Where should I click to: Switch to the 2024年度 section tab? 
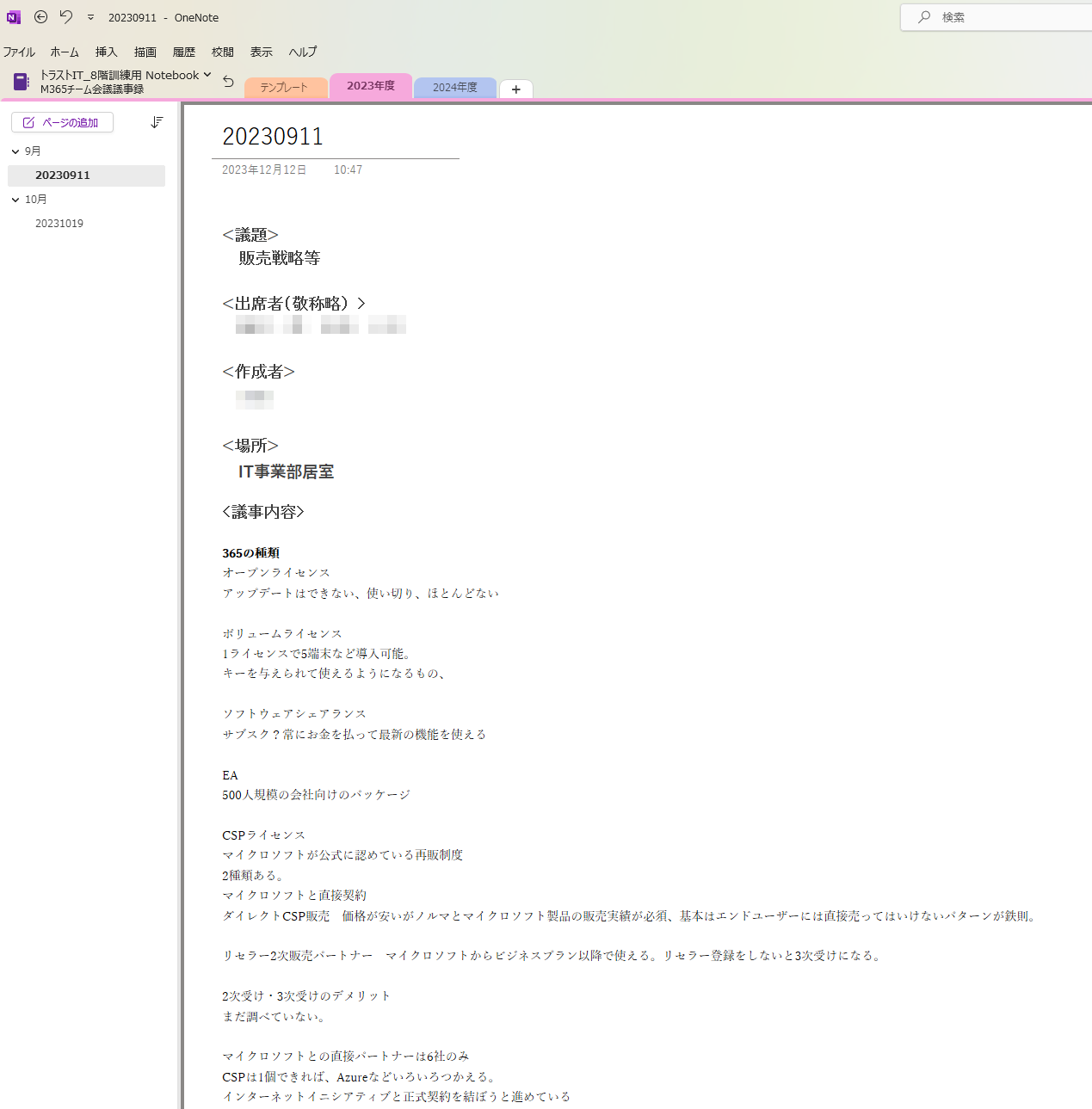click(x=454, y=88)
